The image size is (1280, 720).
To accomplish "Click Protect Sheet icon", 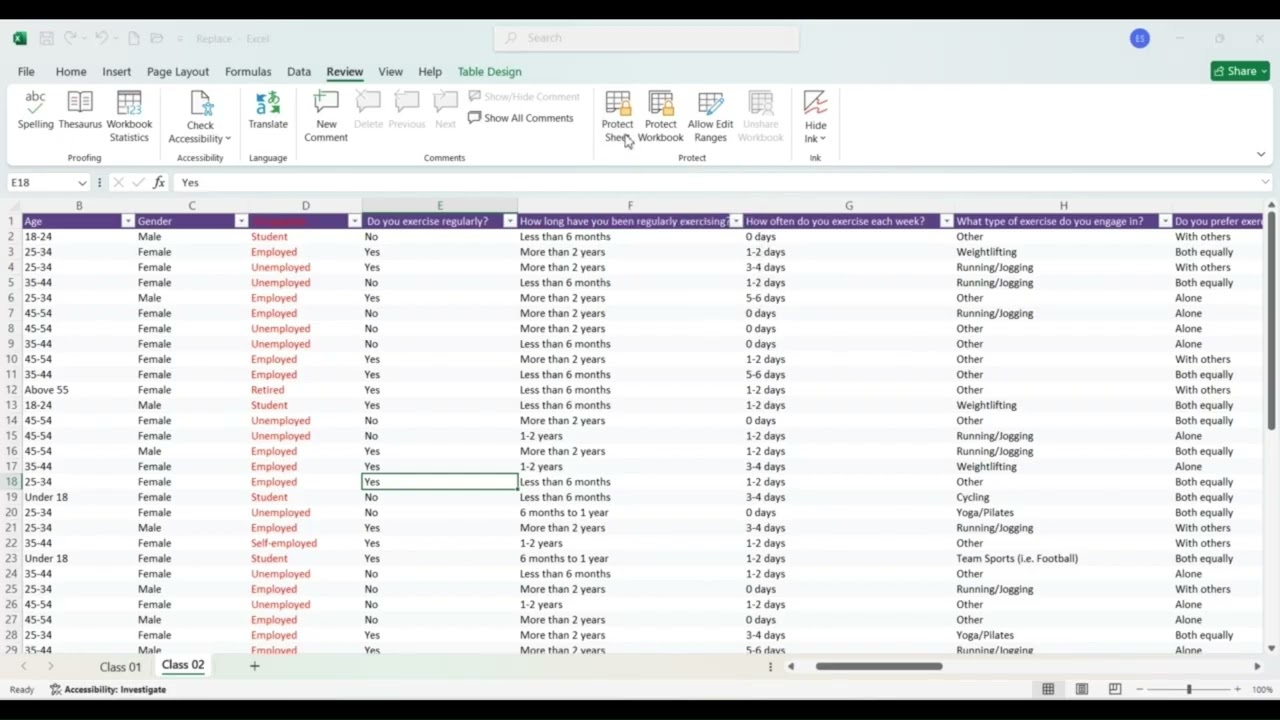I will click(x=618, y=103).
